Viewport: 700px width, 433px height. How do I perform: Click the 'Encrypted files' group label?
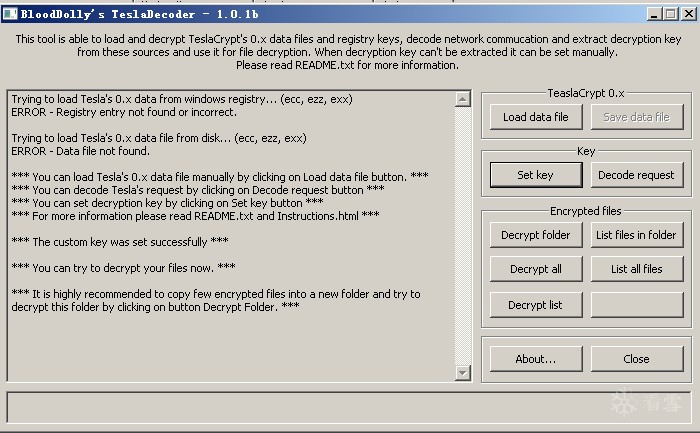point(586,211)
